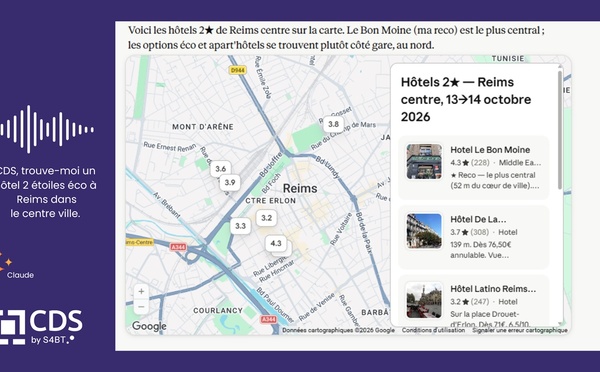This screenshot has width=600, height=372.
Task: Select the 3.2 rated hotel map marker
Action: tap(266, 218)
